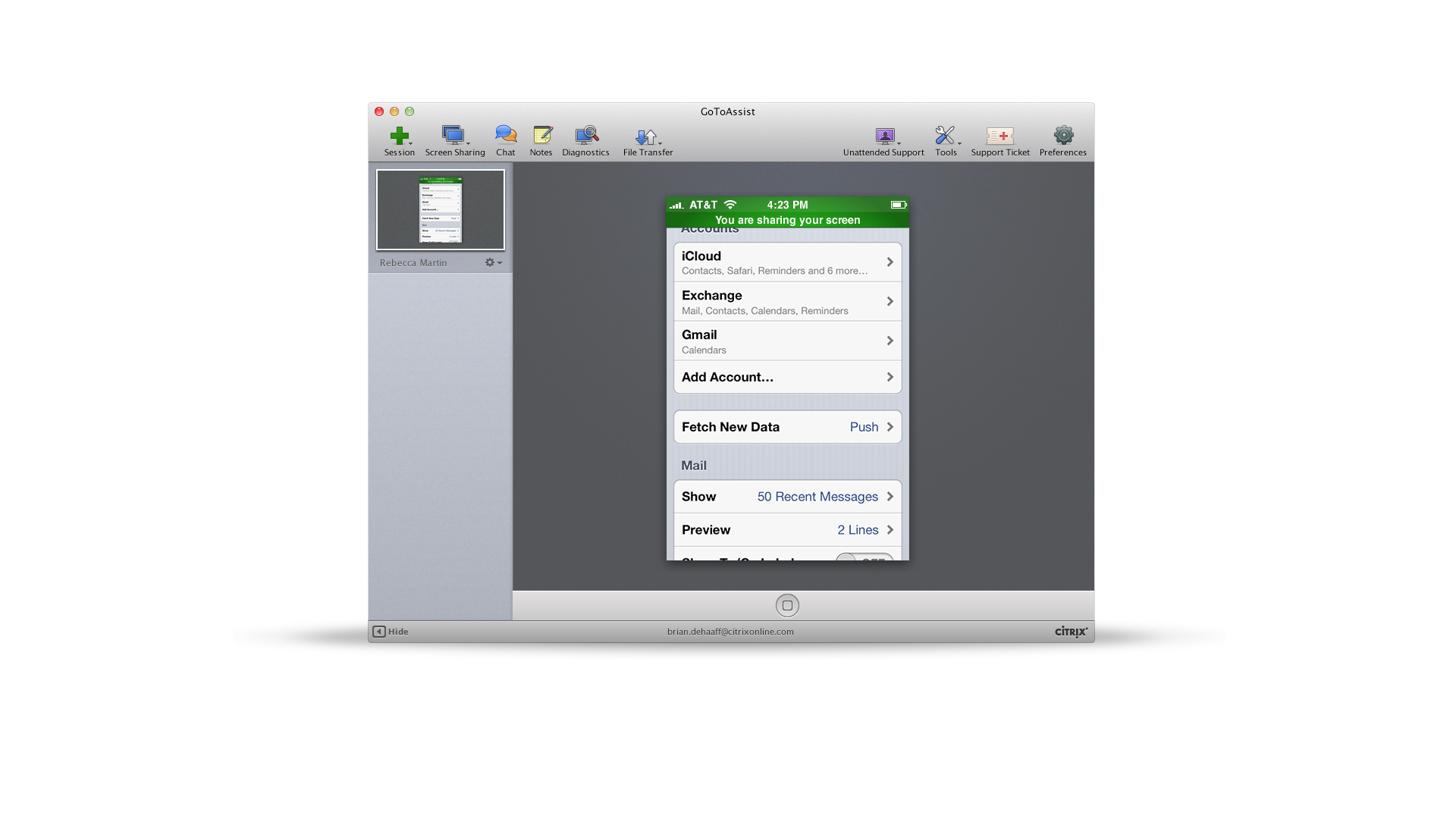
Task: Click the File Transfer icon
Action: point(647,136)
